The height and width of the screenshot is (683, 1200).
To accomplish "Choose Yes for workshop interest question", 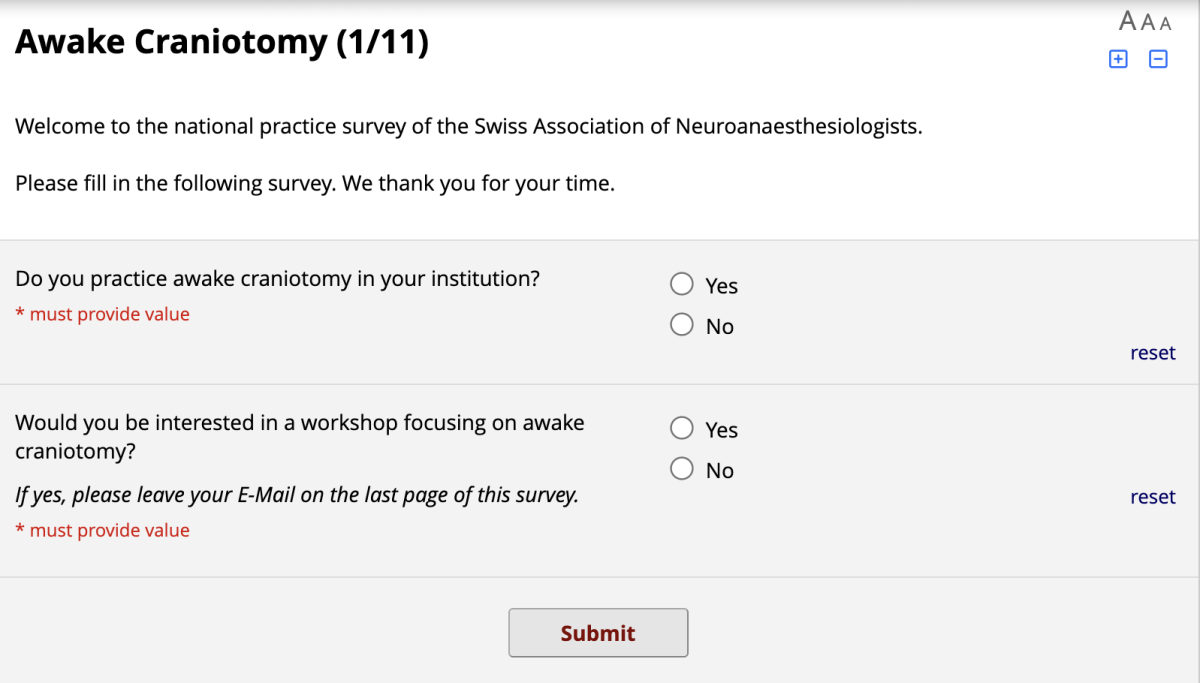I will coord(682,428).
